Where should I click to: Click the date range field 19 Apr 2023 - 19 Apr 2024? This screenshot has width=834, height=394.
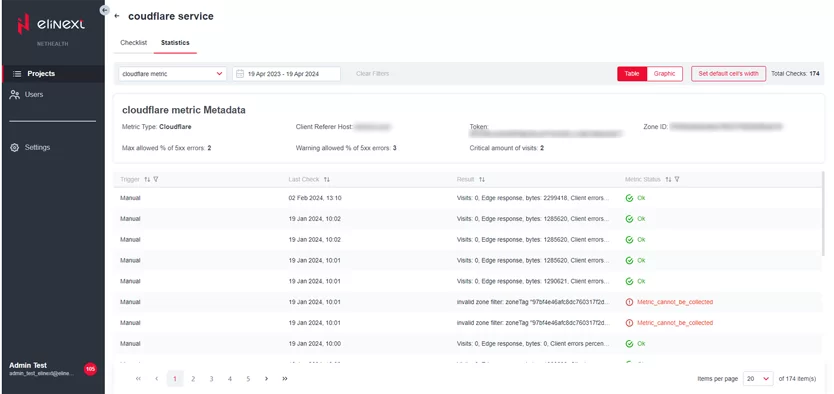286,74
